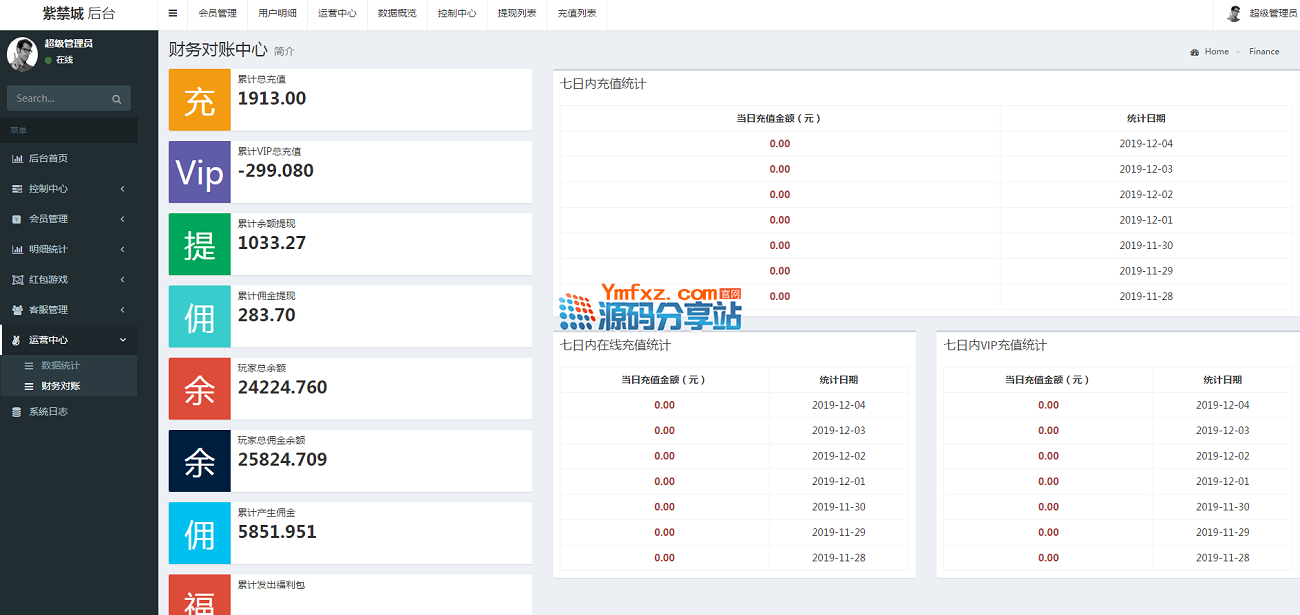Open the 充值列表 top tab
1300x615 pixels.
577,14
